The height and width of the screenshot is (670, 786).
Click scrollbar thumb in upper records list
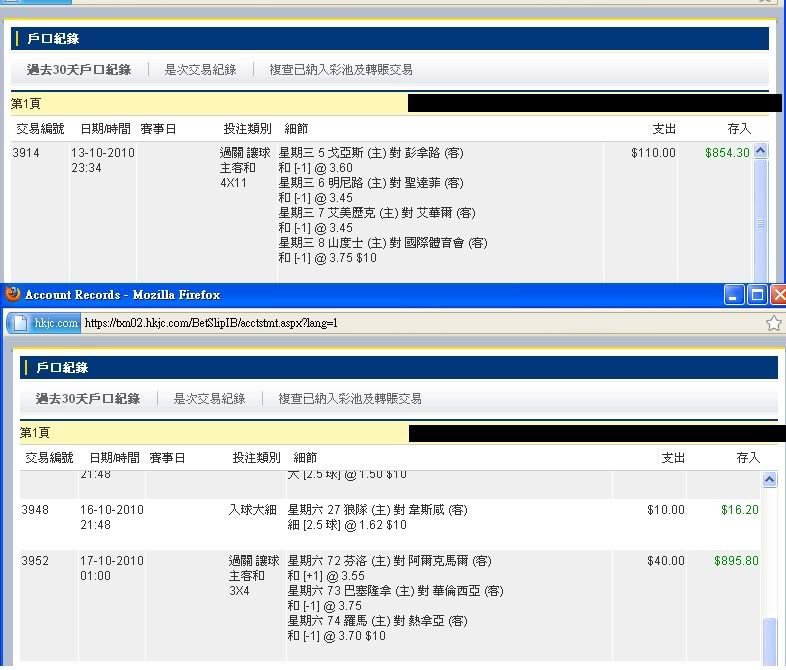coord(761,223)
